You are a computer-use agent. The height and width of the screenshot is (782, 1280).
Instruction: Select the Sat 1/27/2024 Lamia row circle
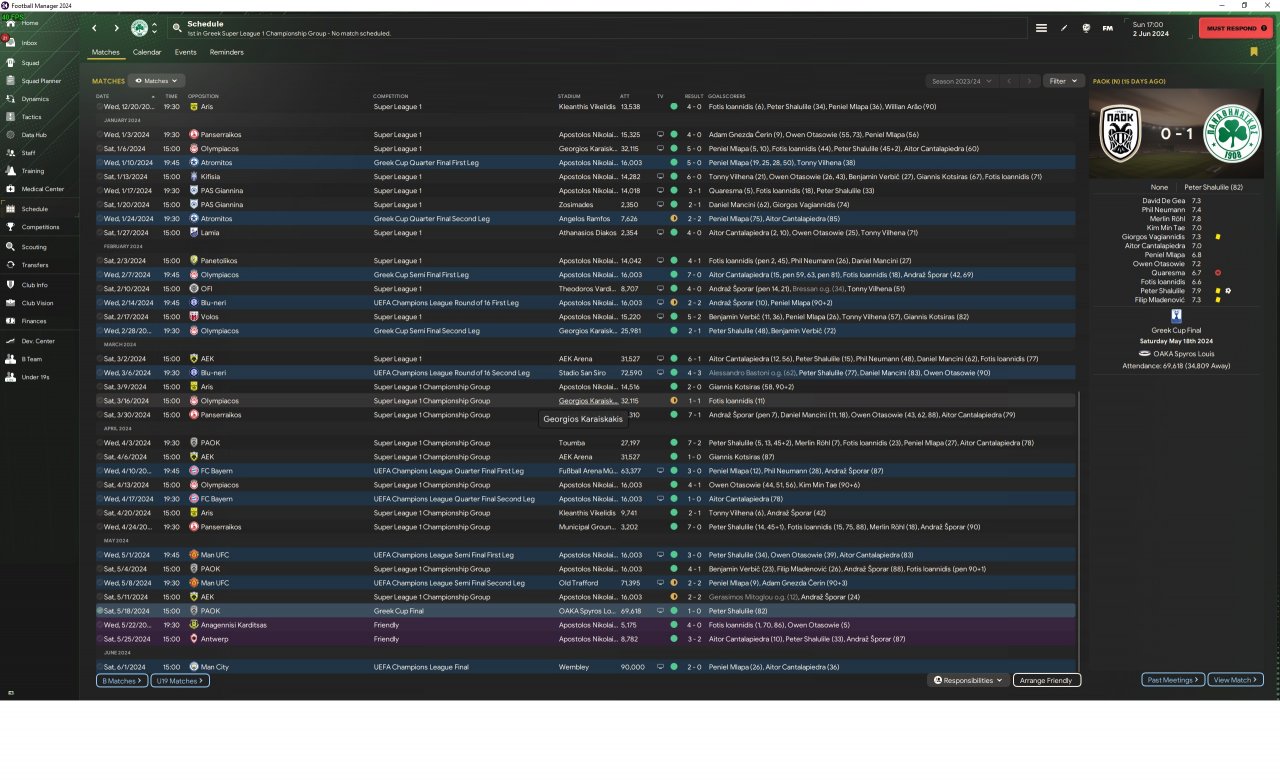pyautogui.click(x=100, y=233)
